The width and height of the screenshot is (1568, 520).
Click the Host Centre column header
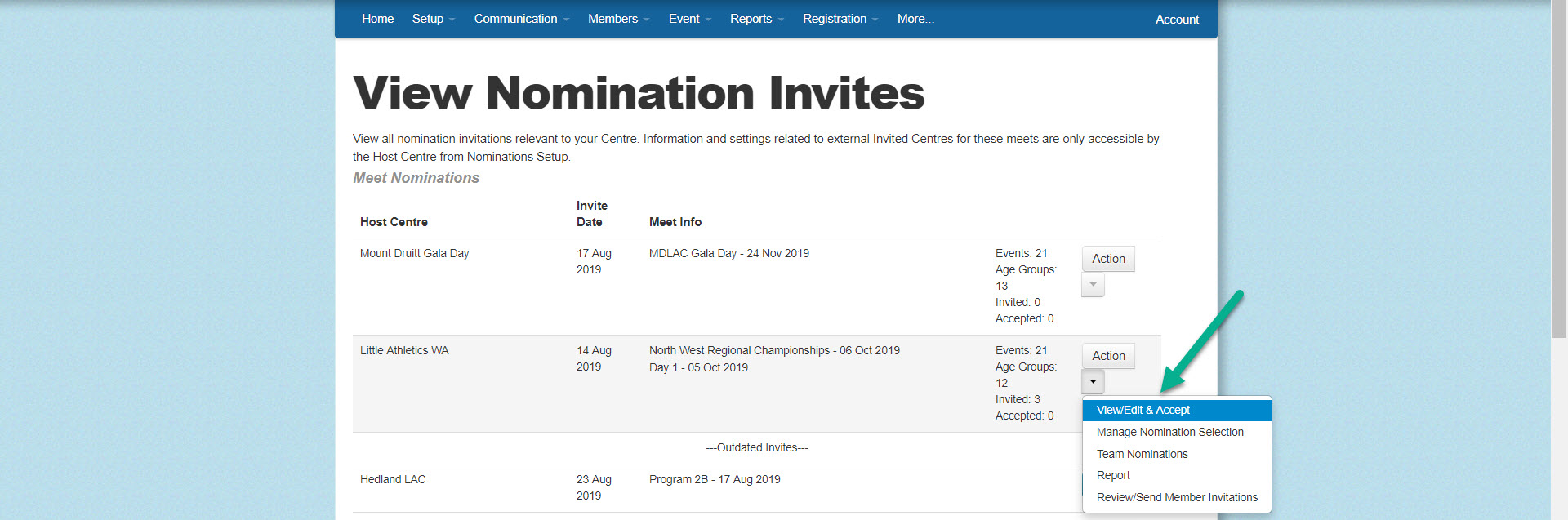[394, 222]
